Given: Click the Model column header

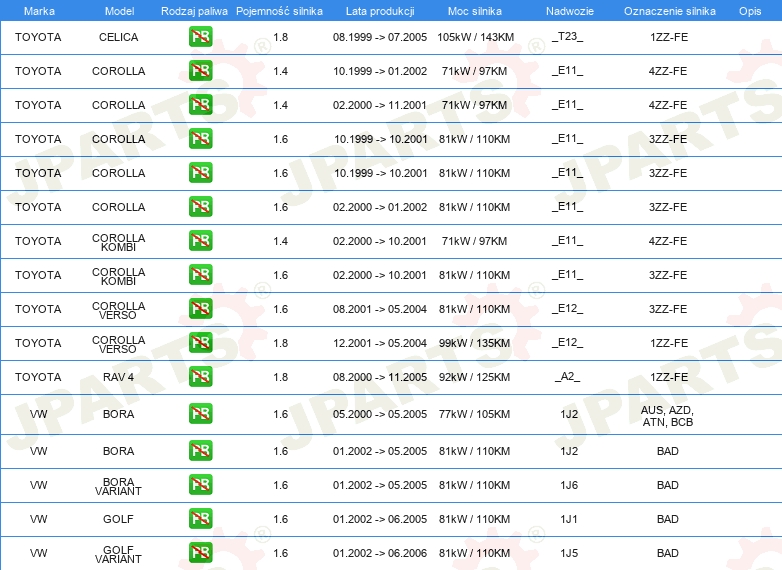Looking at the screenshot, I should 119,10.
